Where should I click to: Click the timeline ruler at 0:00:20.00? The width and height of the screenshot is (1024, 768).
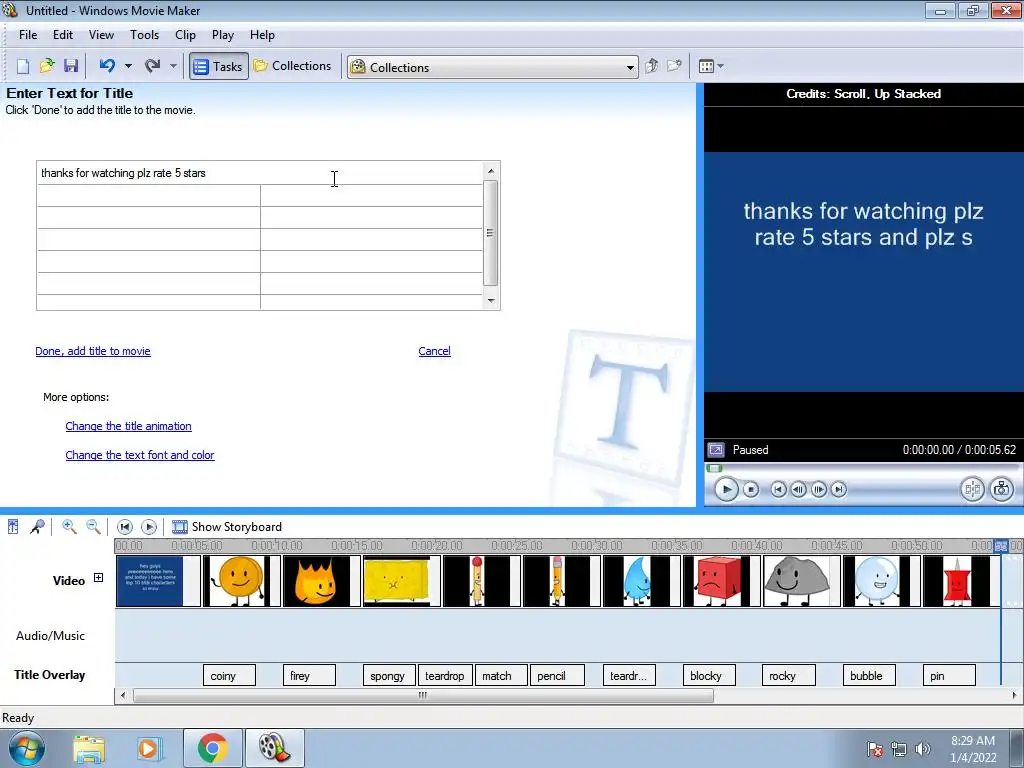point(436,545)
